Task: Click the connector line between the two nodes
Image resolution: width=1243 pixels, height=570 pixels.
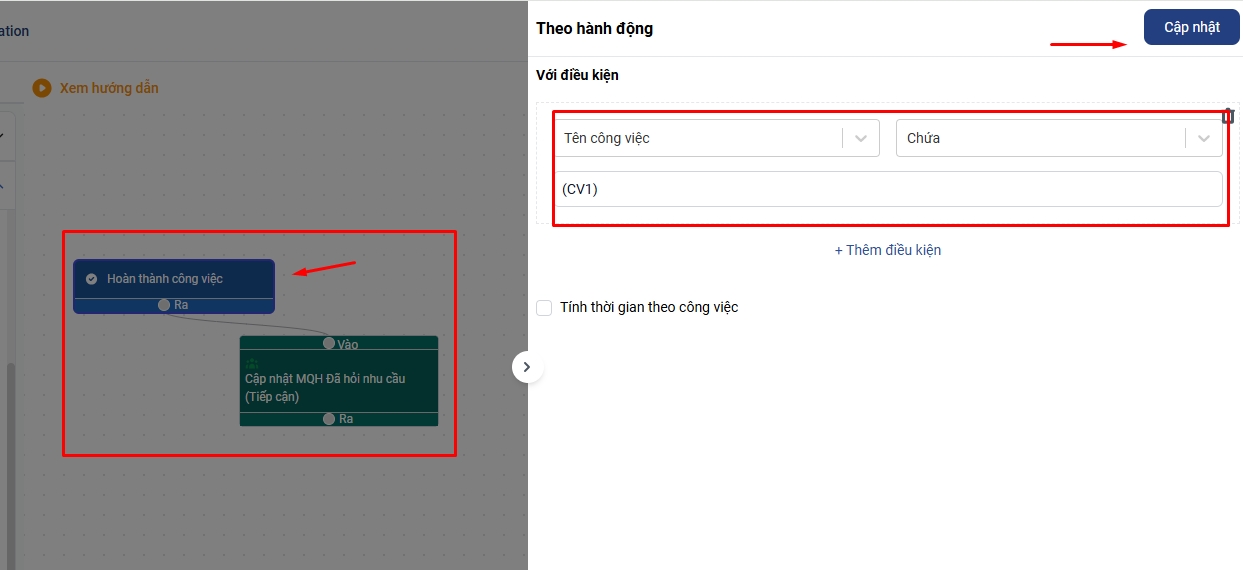Action: (x=250, y=322)
